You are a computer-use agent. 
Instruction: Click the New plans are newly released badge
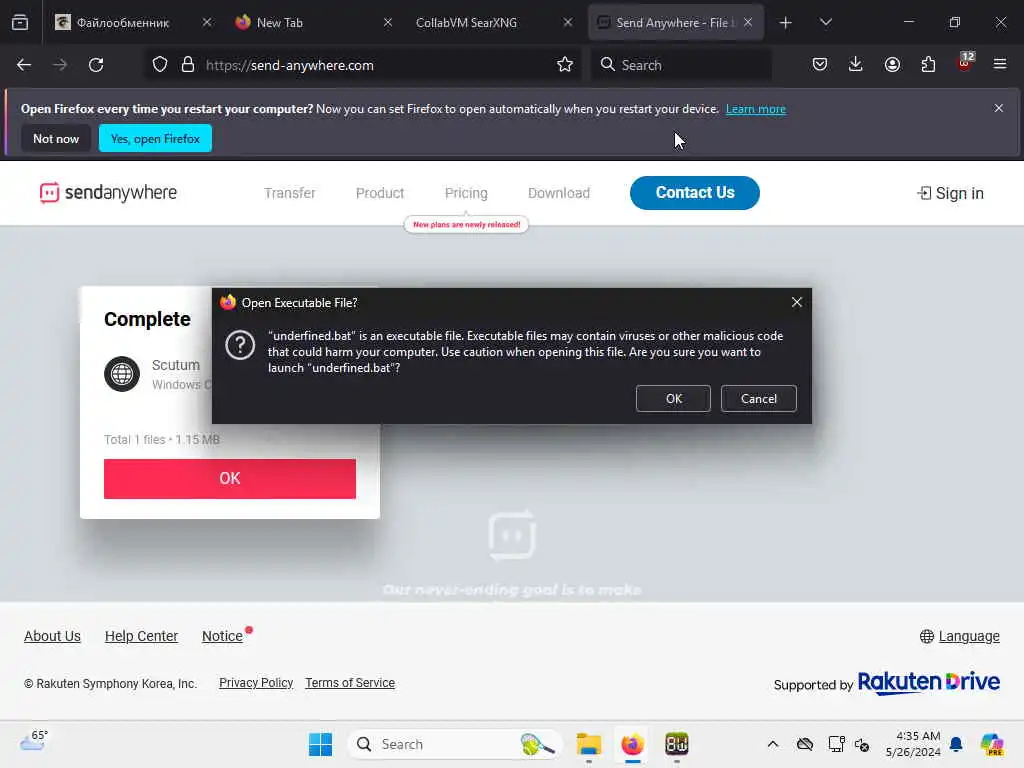[466, 225]
